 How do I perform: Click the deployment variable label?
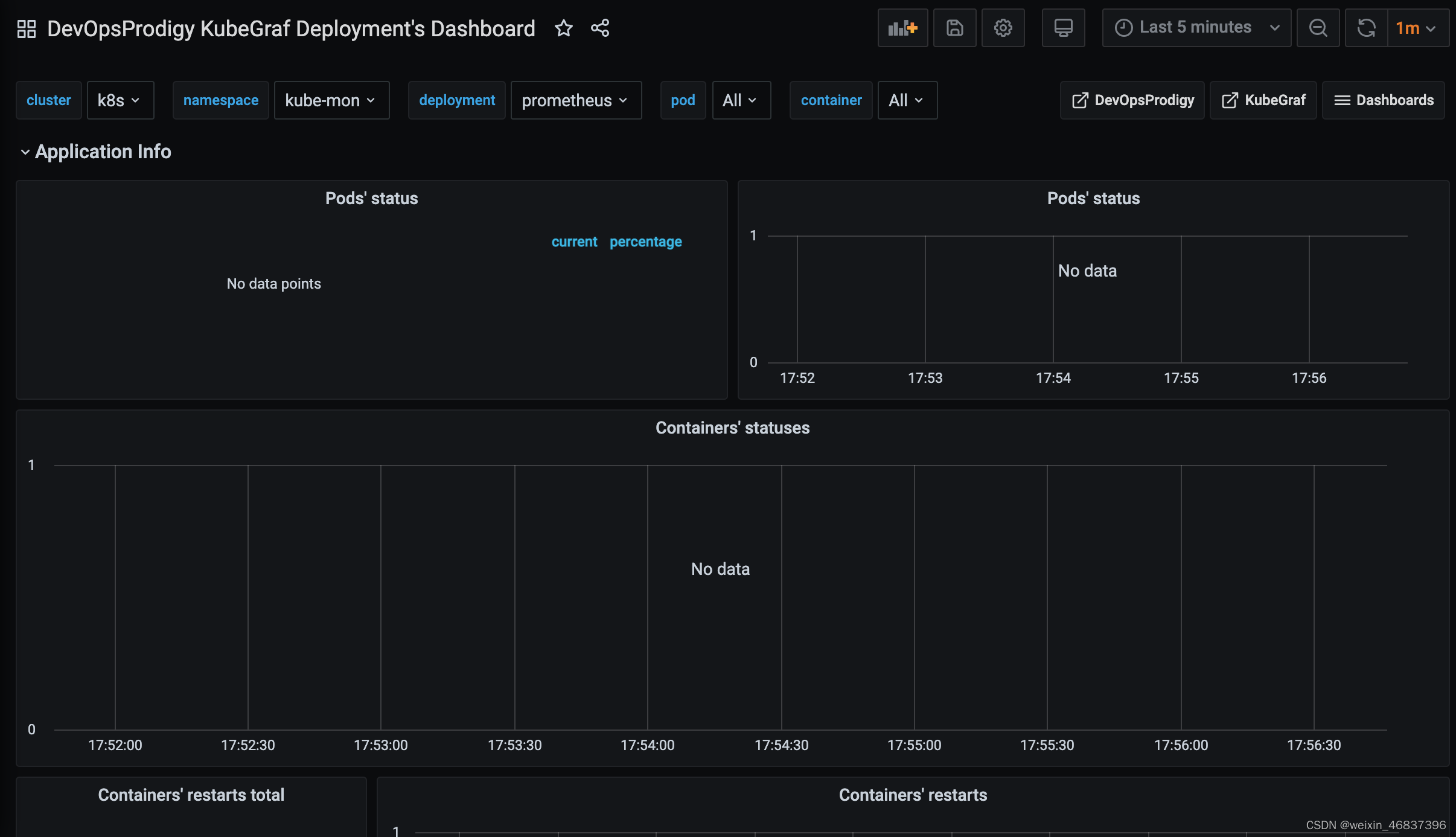click(457, 100)
